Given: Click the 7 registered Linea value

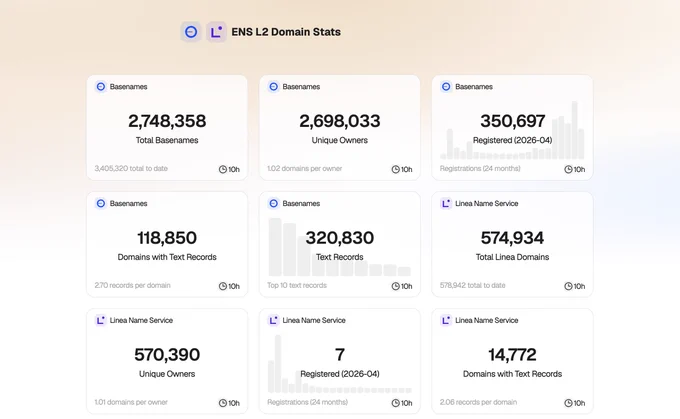Looking at the screenshot, I should tap(340, 355).
